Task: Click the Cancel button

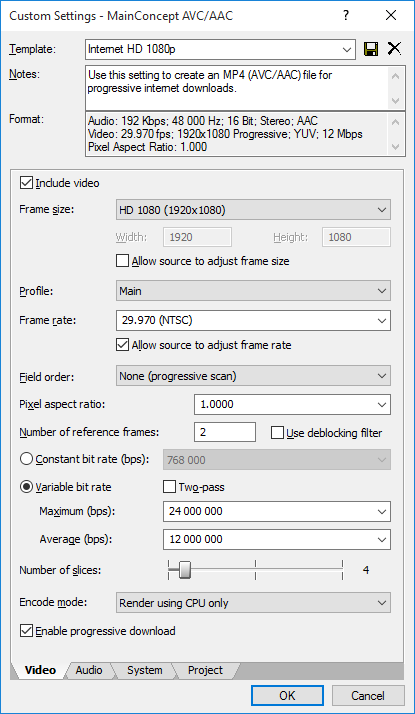Action: [368, 695]
